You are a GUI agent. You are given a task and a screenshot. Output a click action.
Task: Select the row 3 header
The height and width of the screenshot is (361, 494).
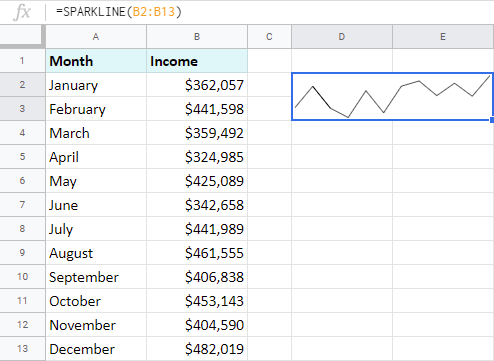point(22,109)
